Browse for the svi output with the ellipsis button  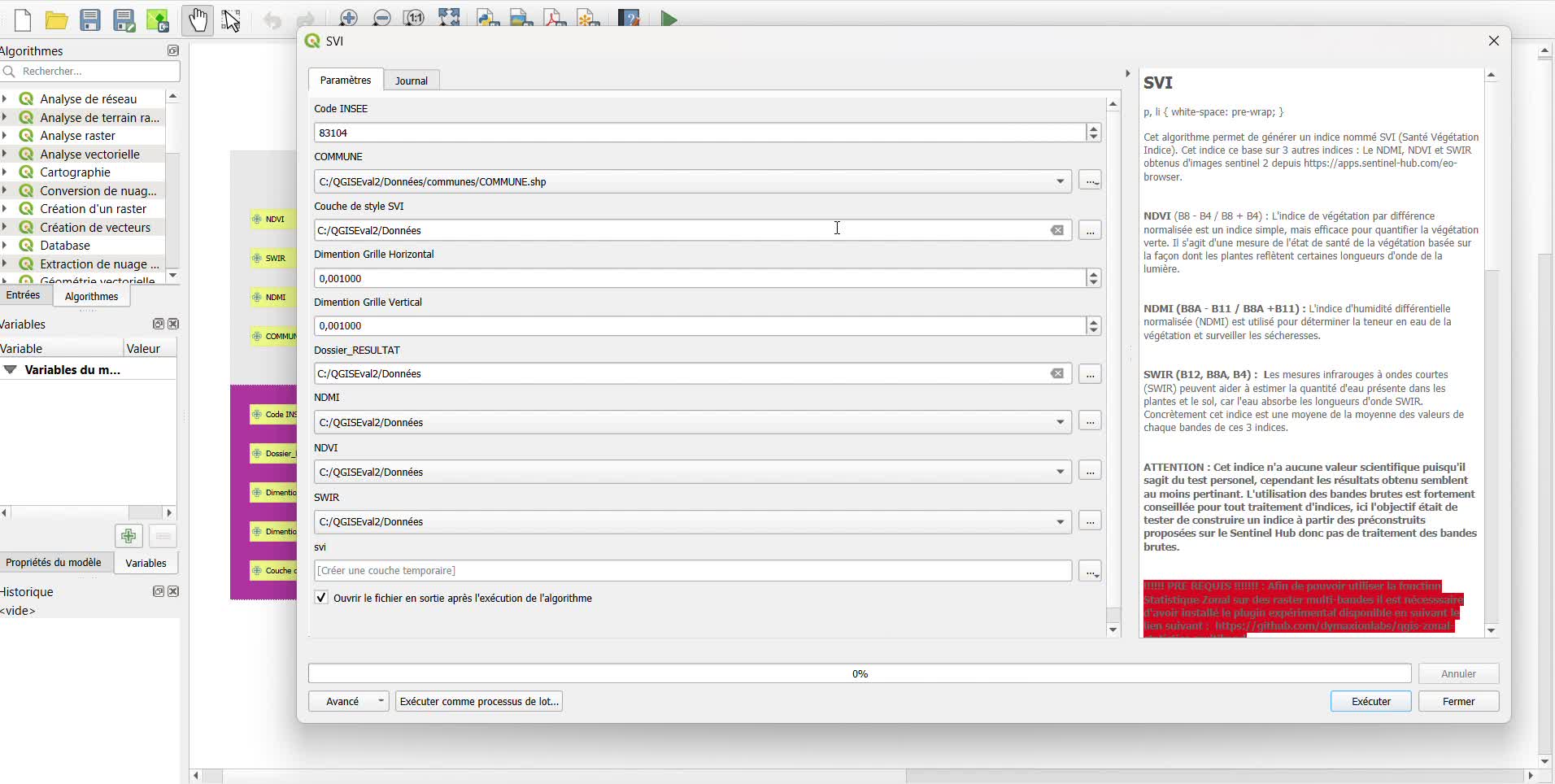click(x=1090, y=571)
